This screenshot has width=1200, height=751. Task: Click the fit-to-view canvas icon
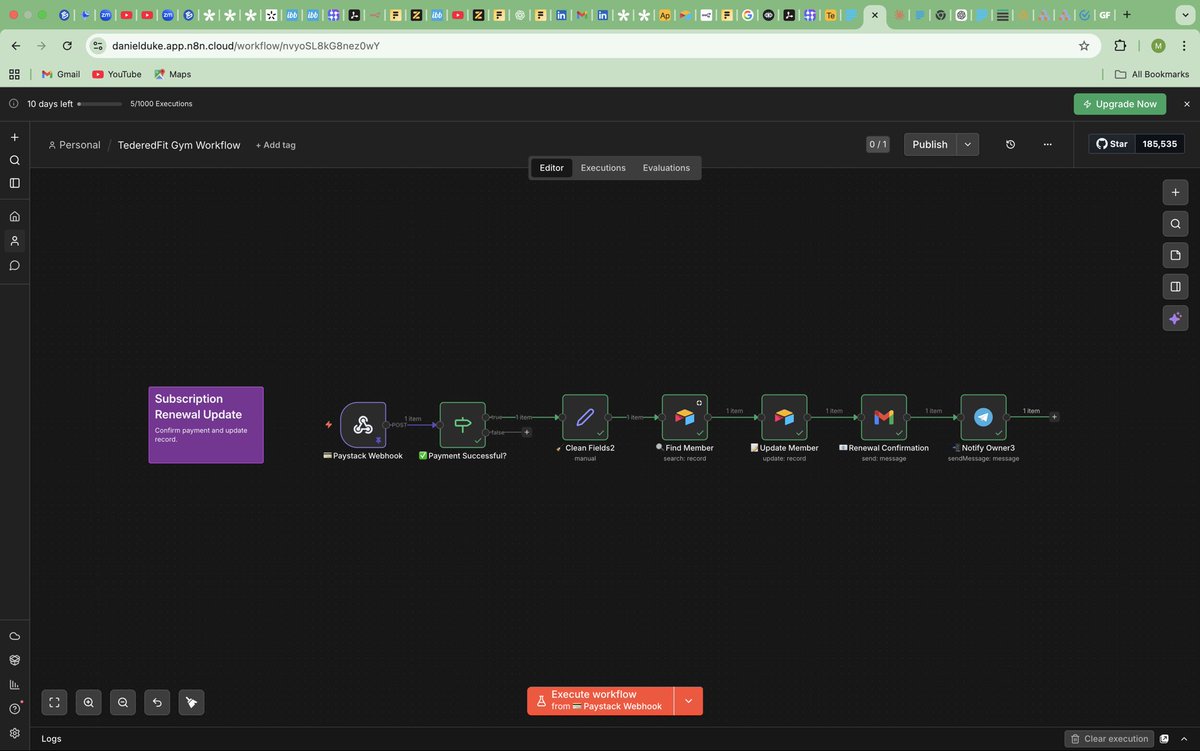click(55, 703)
